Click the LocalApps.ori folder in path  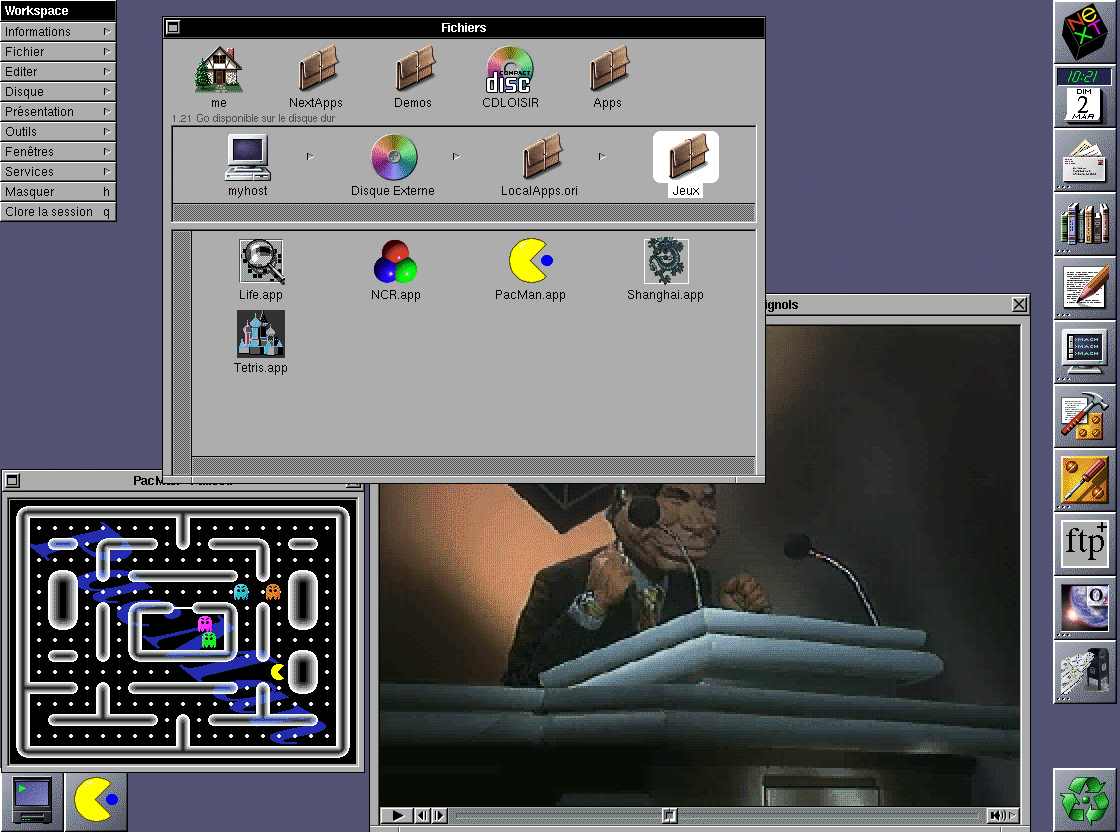[x=541, y=156]
